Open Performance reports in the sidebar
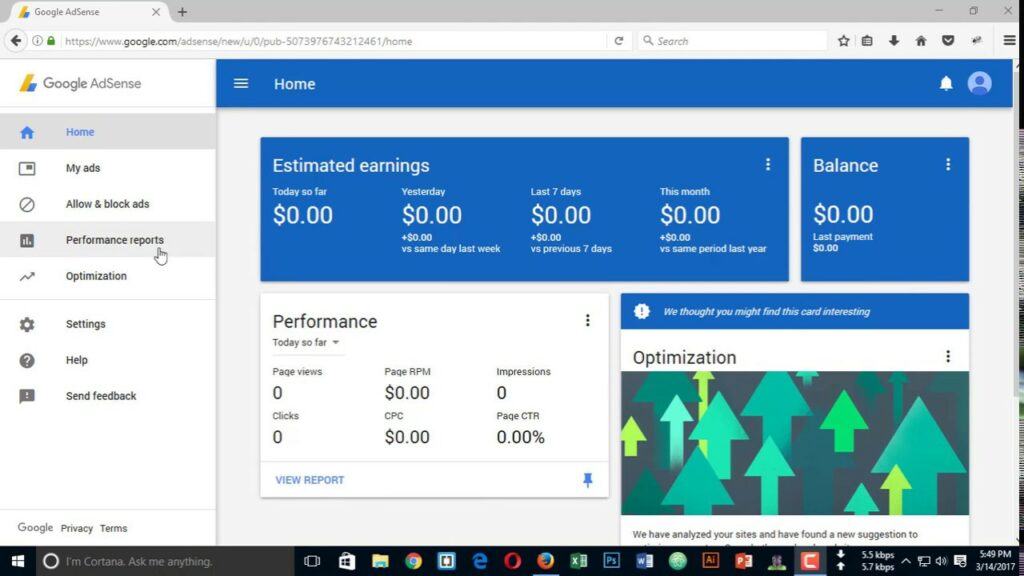The height and width of the screenshot is (576, 1024). pyautogui.click(x=108, y=240)
